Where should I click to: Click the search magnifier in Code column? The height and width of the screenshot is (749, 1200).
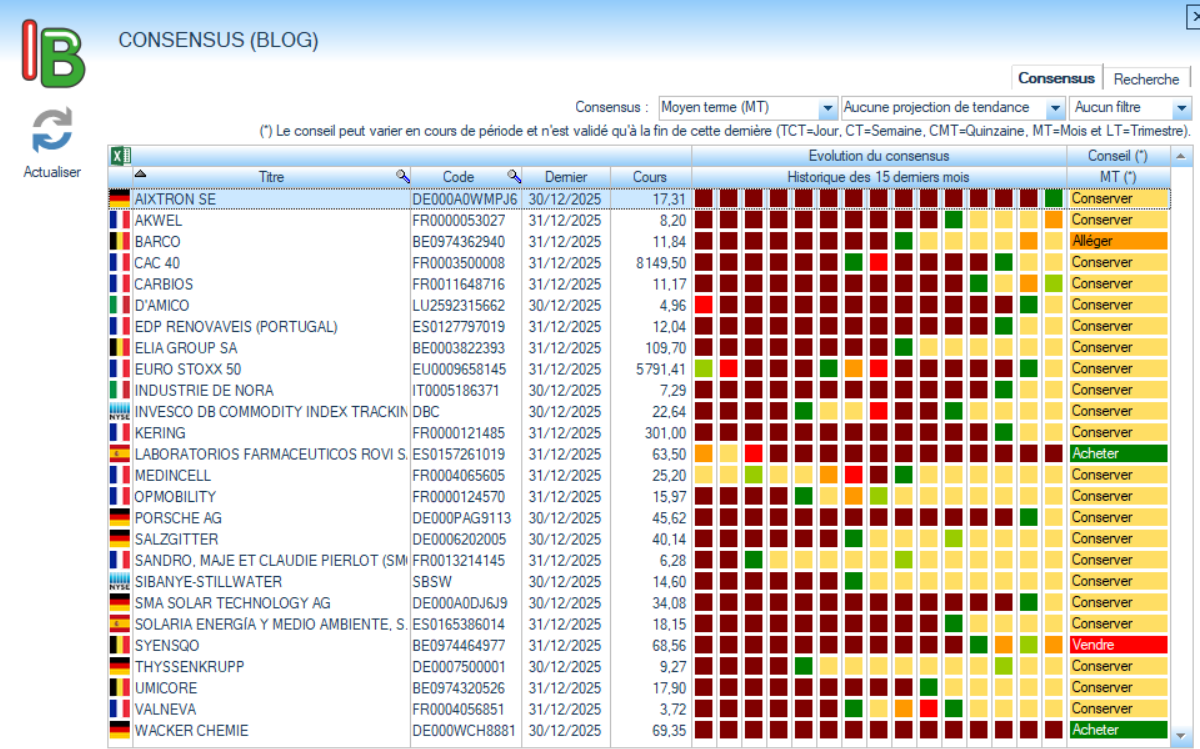coord(514,176)
